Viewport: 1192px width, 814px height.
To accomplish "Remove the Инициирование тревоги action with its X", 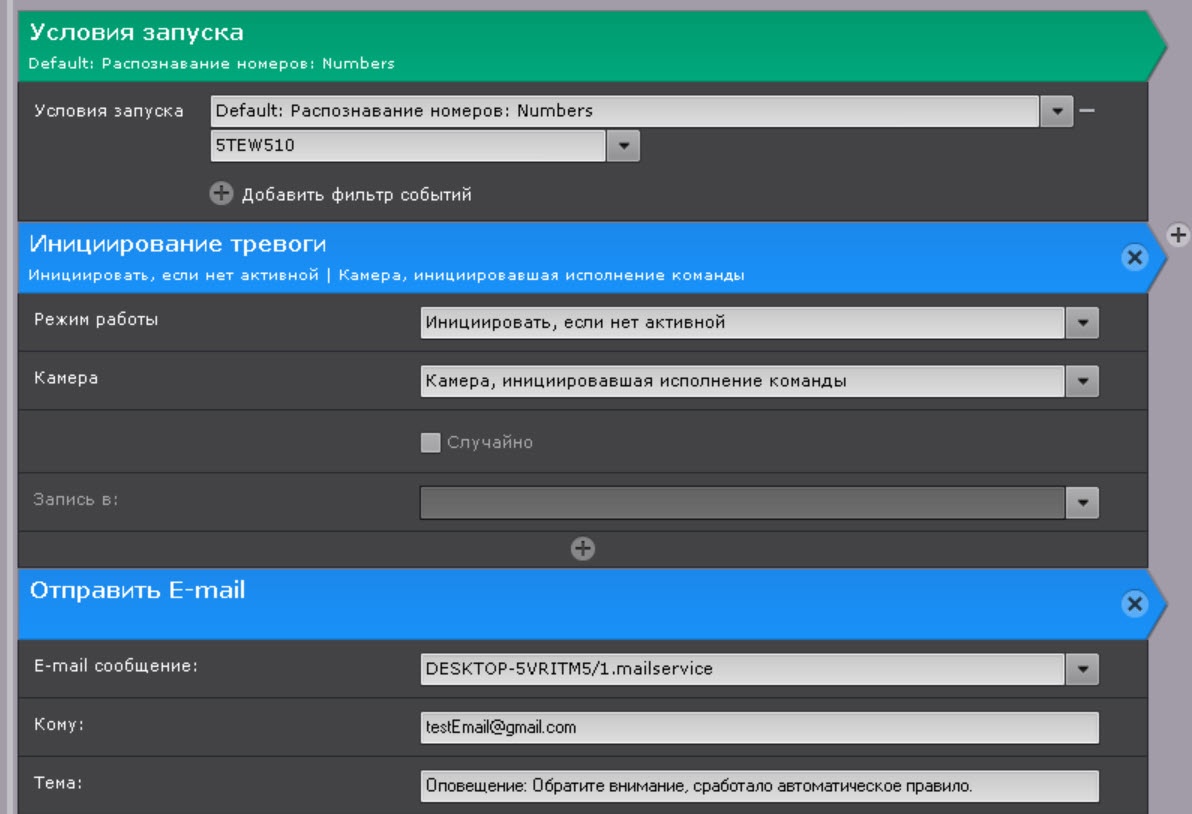I will (1134, 257).
